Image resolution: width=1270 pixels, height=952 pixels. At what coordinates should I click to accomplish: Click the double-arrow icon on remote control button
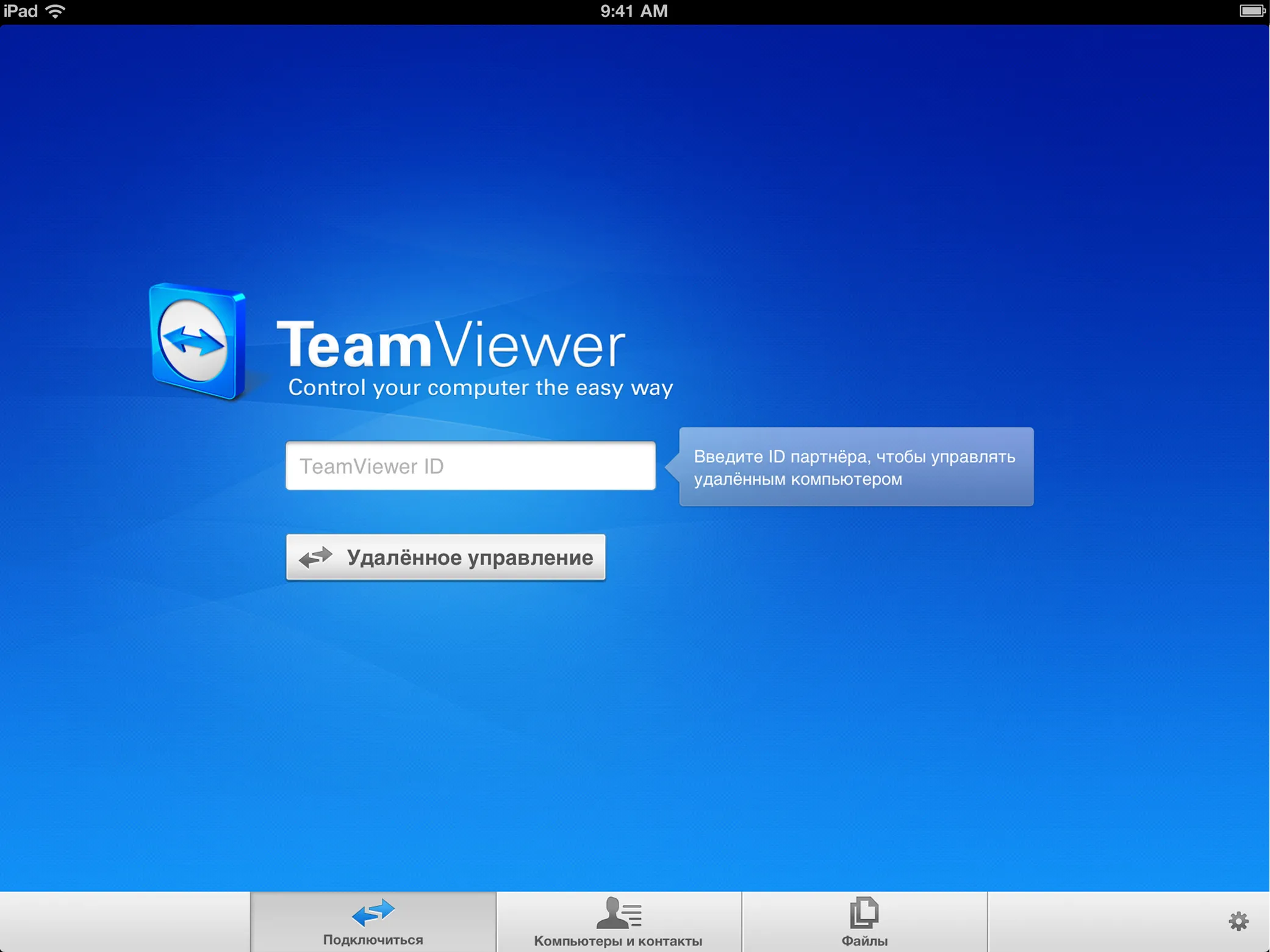coord(315,557)
